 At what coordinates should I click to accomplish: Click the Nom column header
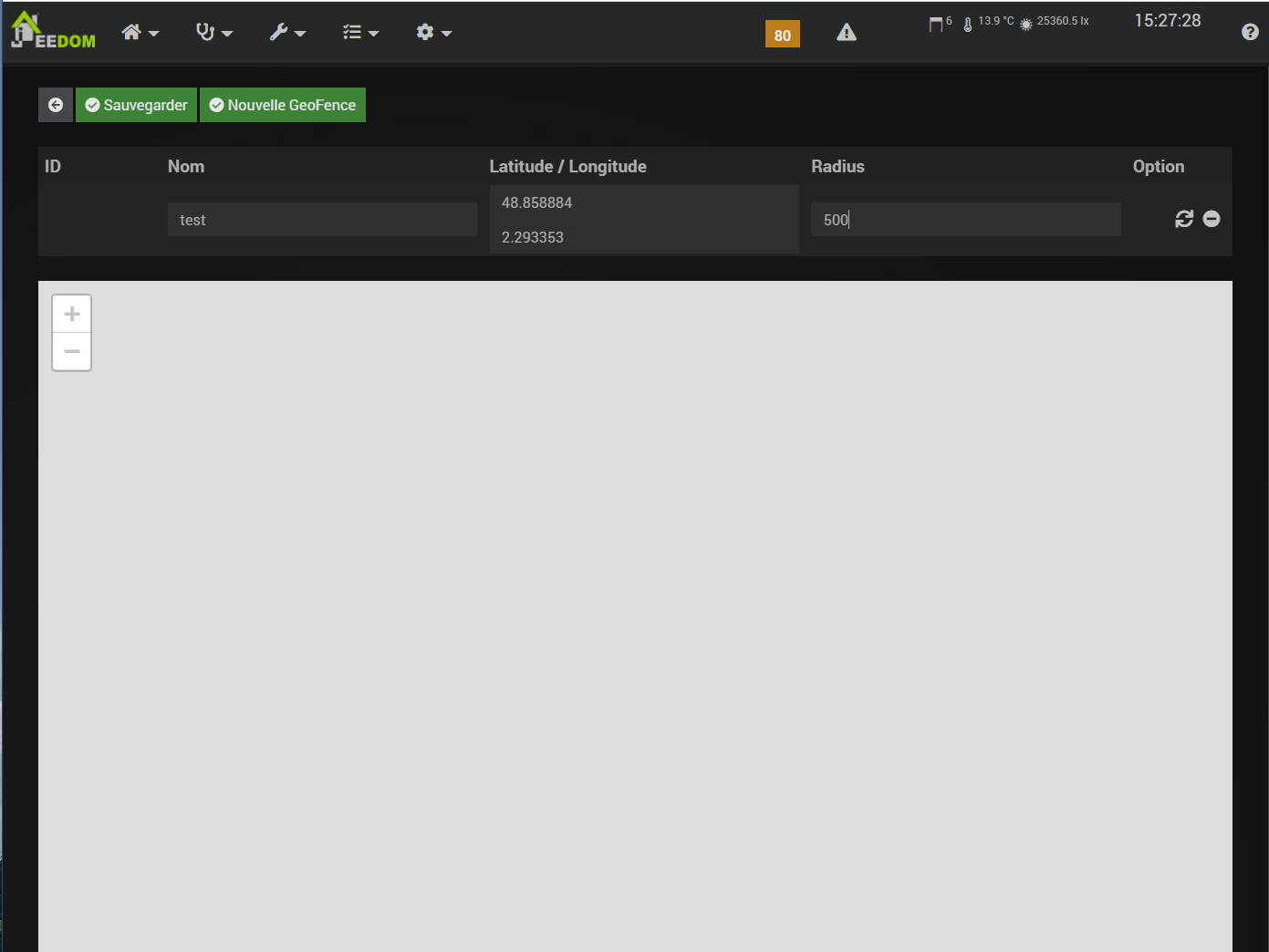pyautogui.click(x=186, y=166)
